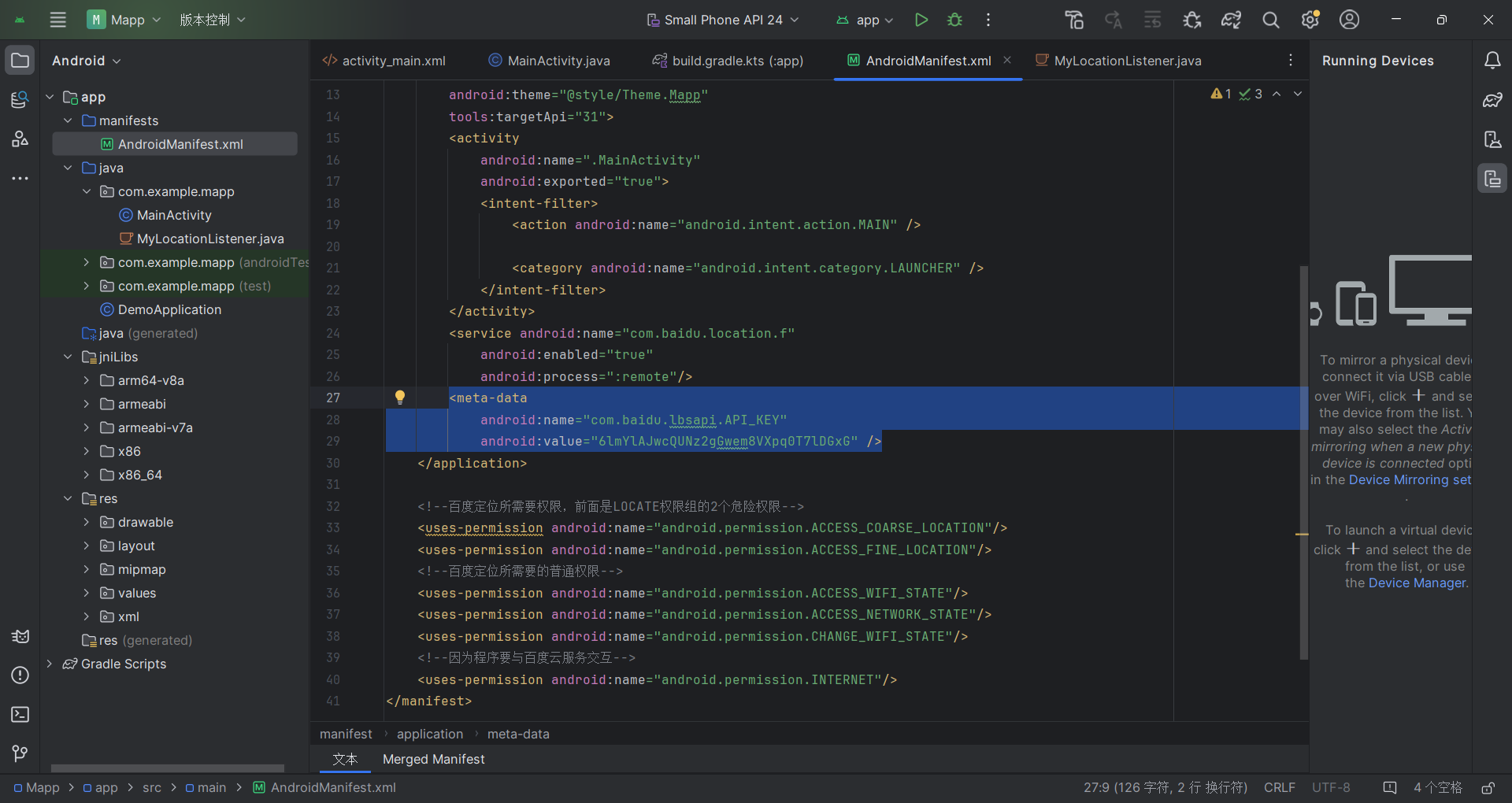Select AndroidManifest.xml in project tree

point(175,144)
